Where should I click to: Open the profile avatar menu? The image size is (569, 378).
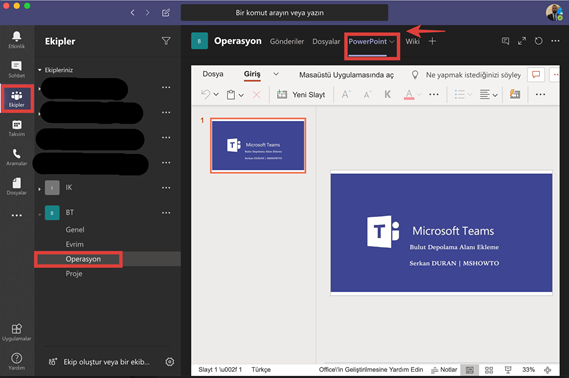(554, 12)
